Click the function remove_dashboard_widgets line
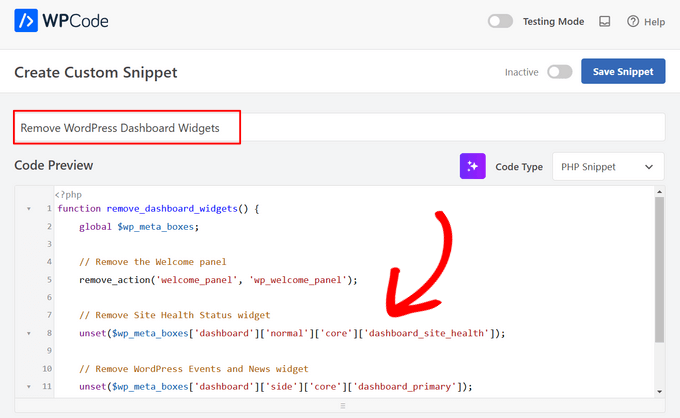The width and height of the screenshot is (680, 418). [158, 209]
